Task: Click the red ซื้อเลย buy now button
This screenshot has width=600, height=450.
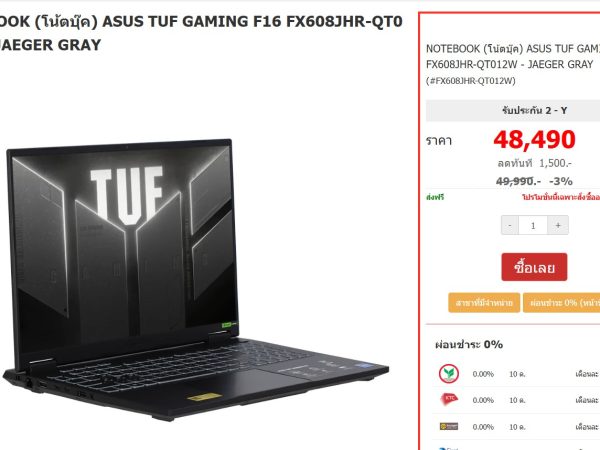Action: [534, 267]
